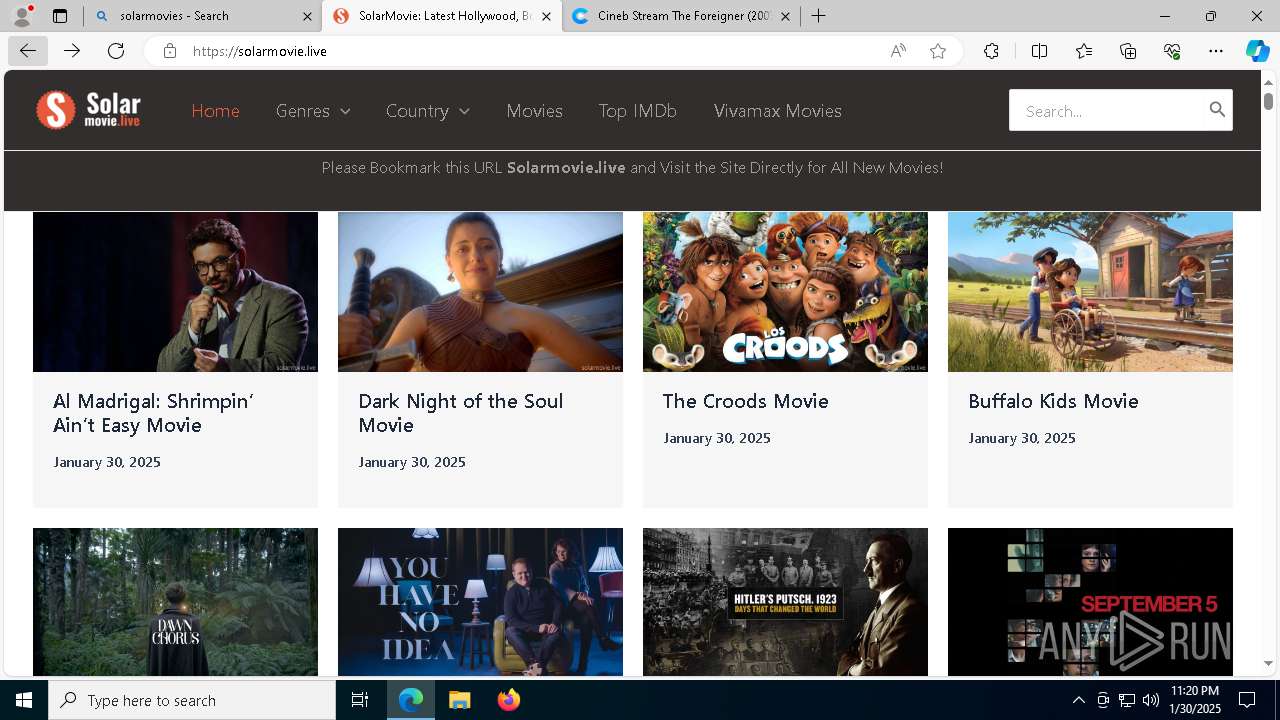
Task: Click the Dark Night of the Soul thumbnail
Action: click(x=480, y=292)
